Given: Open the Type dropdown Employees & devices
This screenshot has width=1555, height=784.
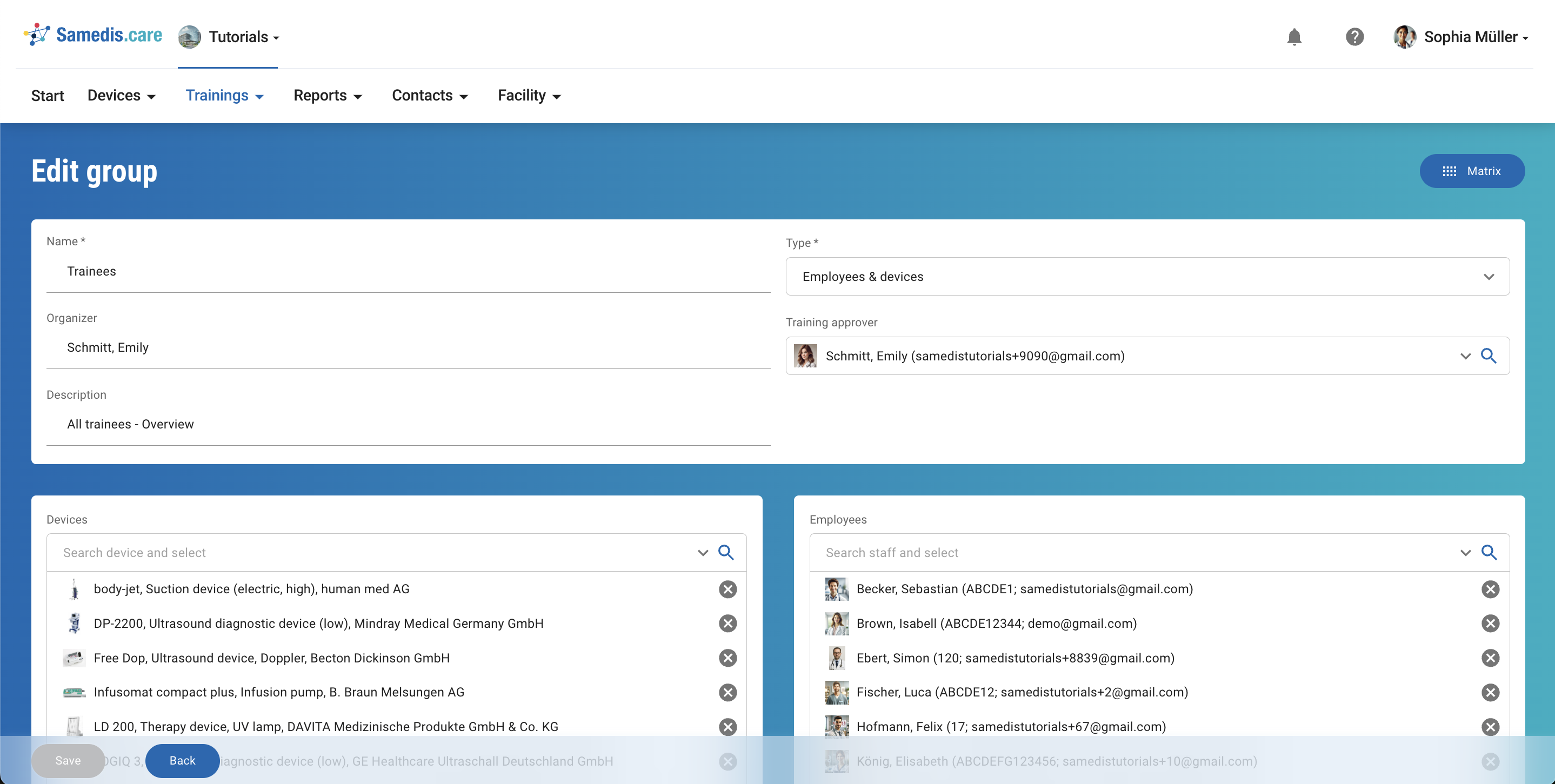Looking at the screenshot, I should coord(1147,277).
